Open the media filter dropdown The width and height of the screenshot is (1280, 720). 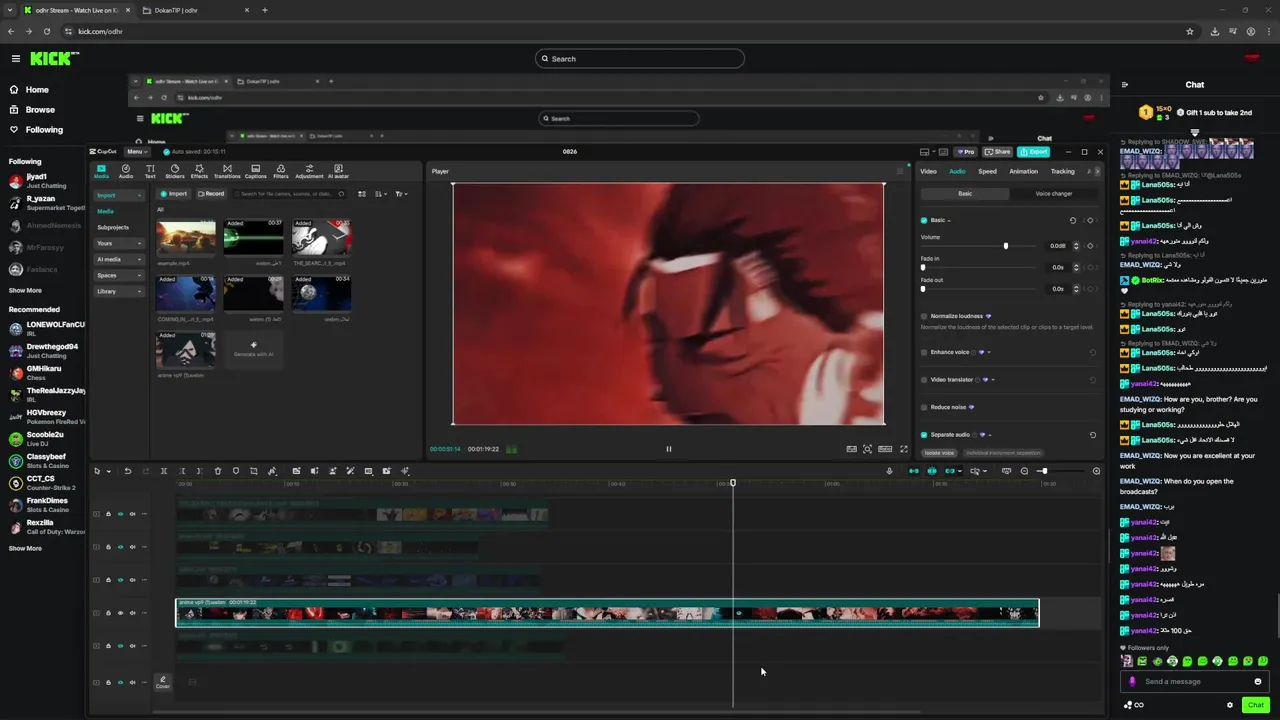[401, 194]
